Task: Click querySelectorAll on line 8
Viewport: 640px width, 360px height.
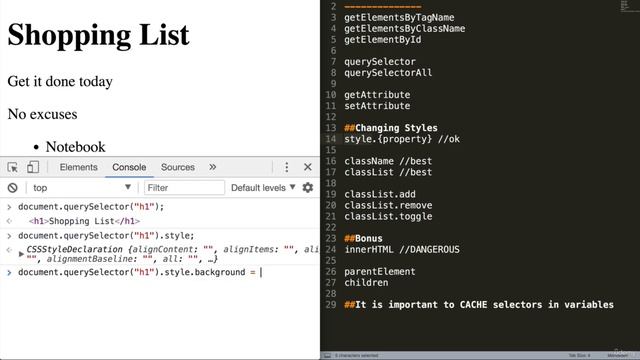Action: [x=388, y=73]
